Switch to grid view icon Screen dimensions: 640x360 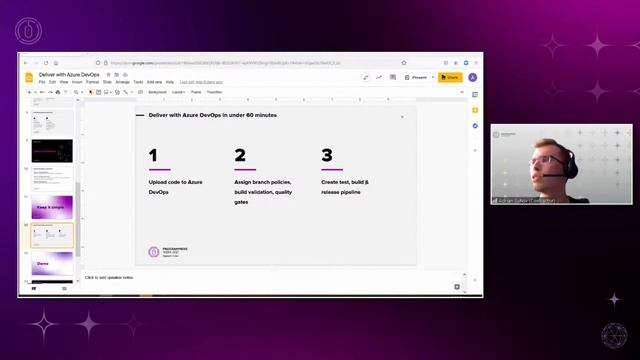(64, 289)
